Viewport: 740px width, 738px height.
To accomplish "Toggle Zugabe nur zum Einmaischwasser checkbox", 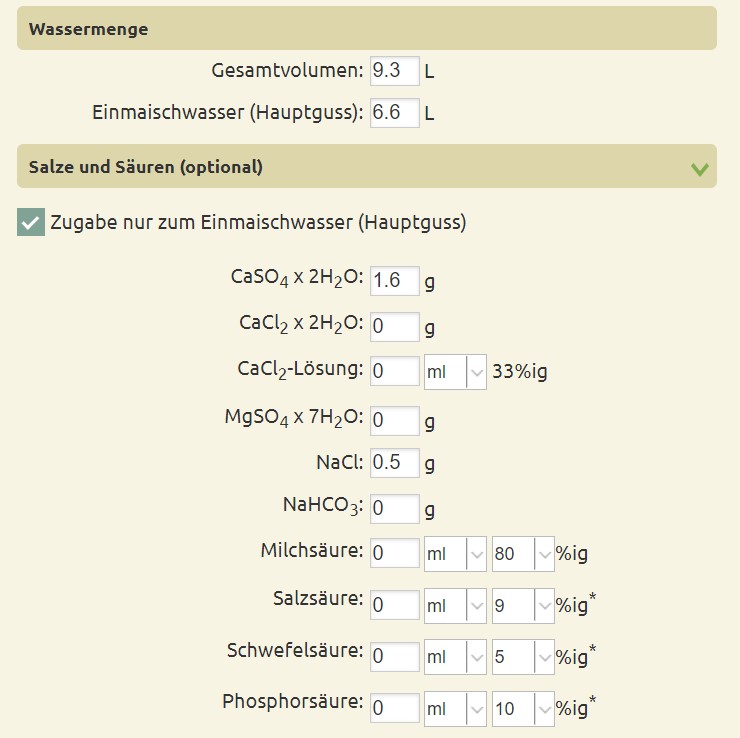I will click(30, 222).
